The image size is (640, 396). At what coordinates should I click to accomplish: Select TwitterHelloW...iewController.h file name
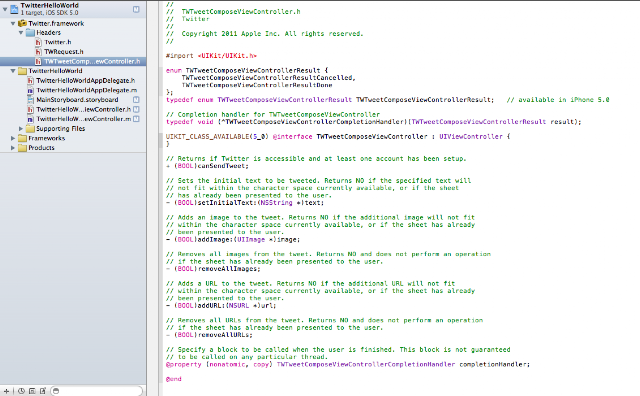tap(83, 109)
